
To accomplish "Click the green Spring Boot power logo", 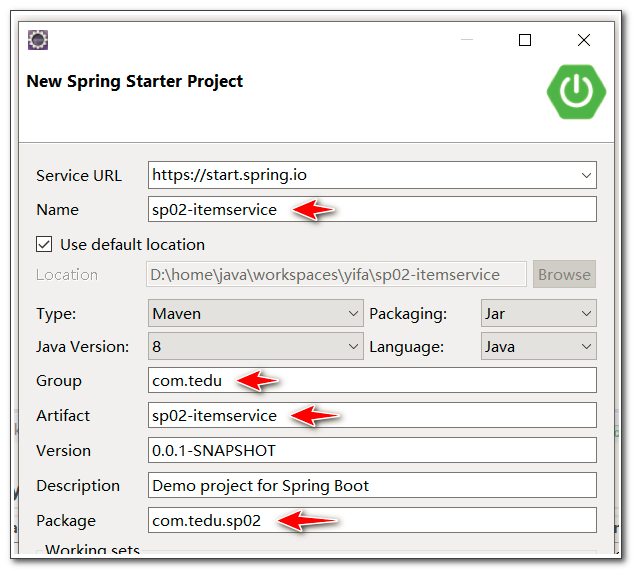I will coord(576,92).
